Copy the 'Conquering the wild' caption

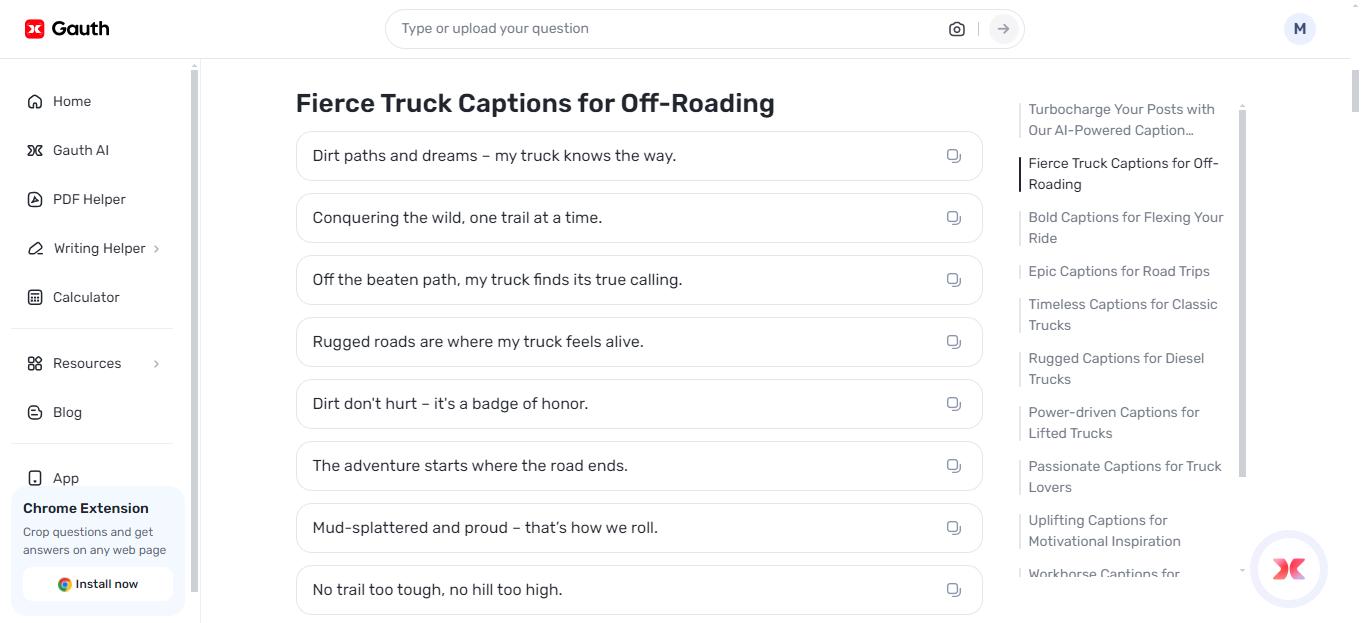pyautogui.click(x=953, y=217)
